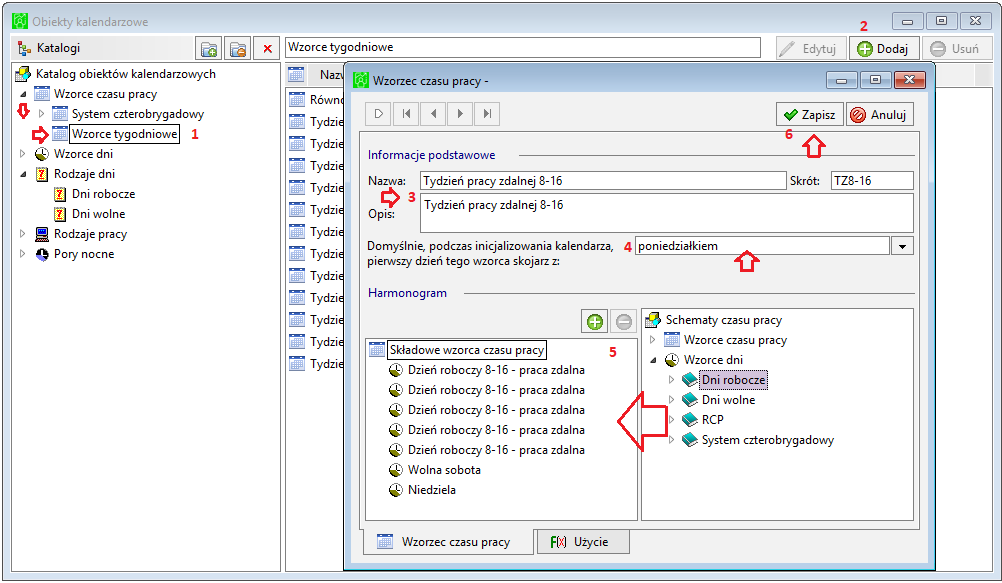Collapse Wzorce czasu pracy in catalog tree

(23, 94)
